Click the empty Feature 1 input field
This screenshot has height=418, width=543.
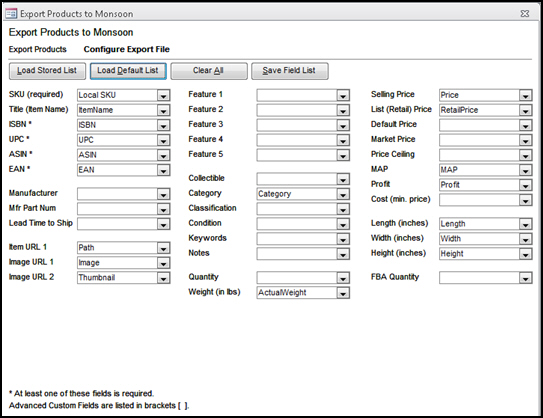(297, 95)
